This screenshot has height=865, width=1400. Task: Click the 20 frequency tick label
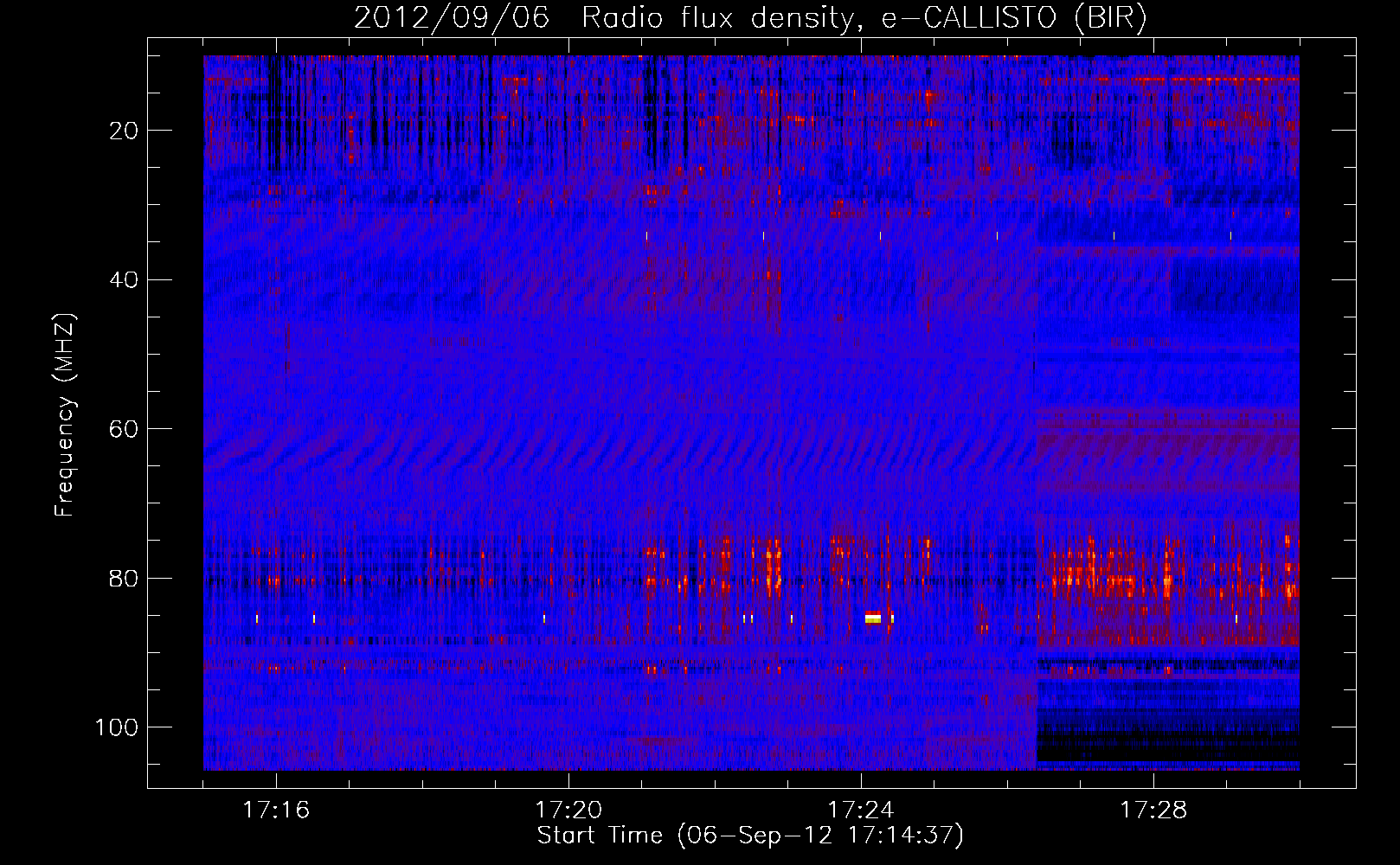[x=125, y=131]
